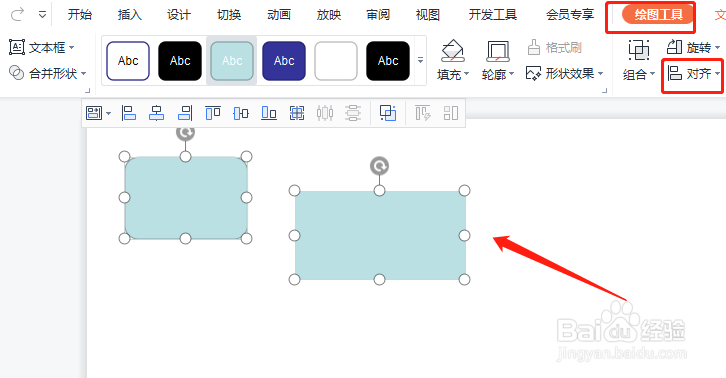Screen dimensions: 726x378
Task: Click the redo arrow icon
Action: [18, 14]
